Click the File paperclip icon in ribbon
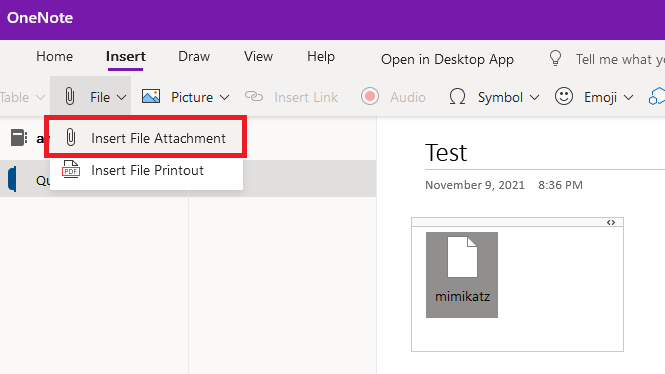This screenshot has height=374, width=665. (x=70, y=96)
